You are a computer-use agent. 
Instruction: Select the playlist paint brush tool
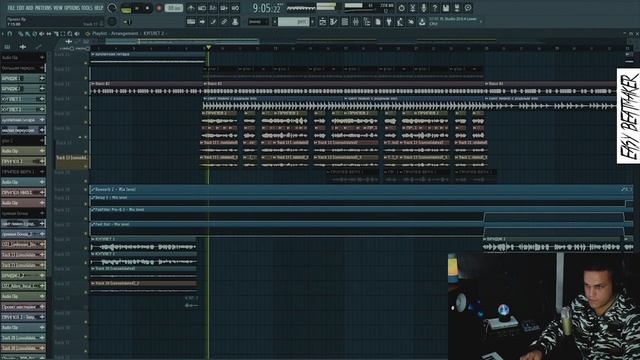coord(28,34)
